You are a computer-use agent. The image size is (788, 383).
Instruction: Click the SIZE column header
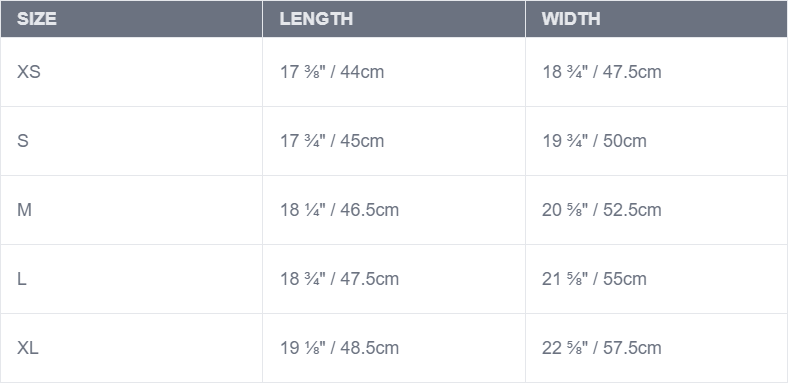tap(131, 19)
